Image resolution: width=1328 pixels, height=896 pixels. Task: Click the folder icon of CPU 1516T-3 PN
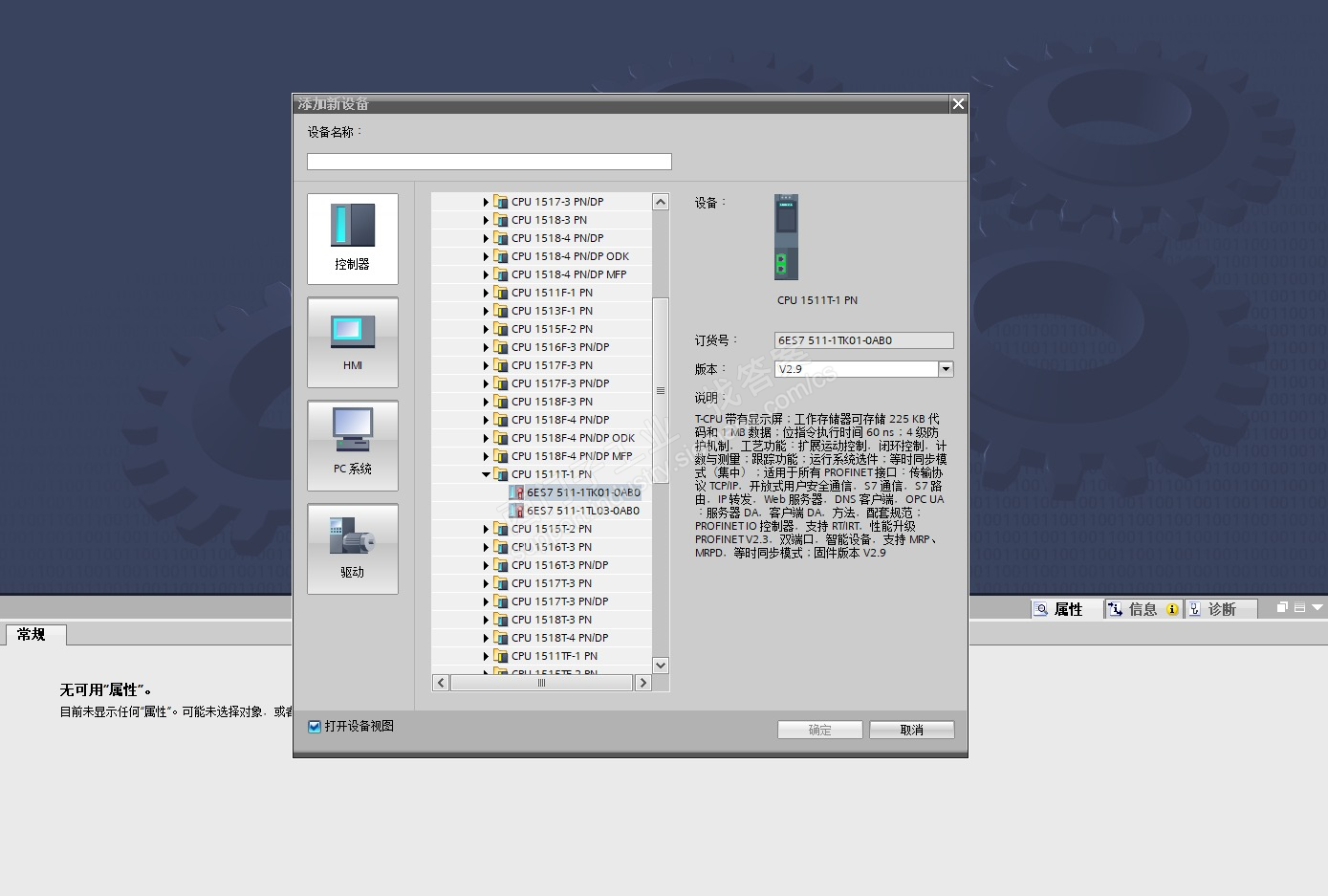[x=501, y=547]
